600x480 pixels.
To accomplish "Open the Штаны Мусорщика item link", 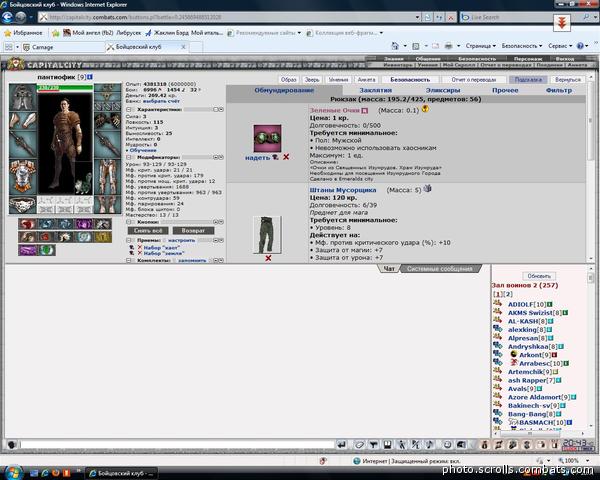I will 343,190.
